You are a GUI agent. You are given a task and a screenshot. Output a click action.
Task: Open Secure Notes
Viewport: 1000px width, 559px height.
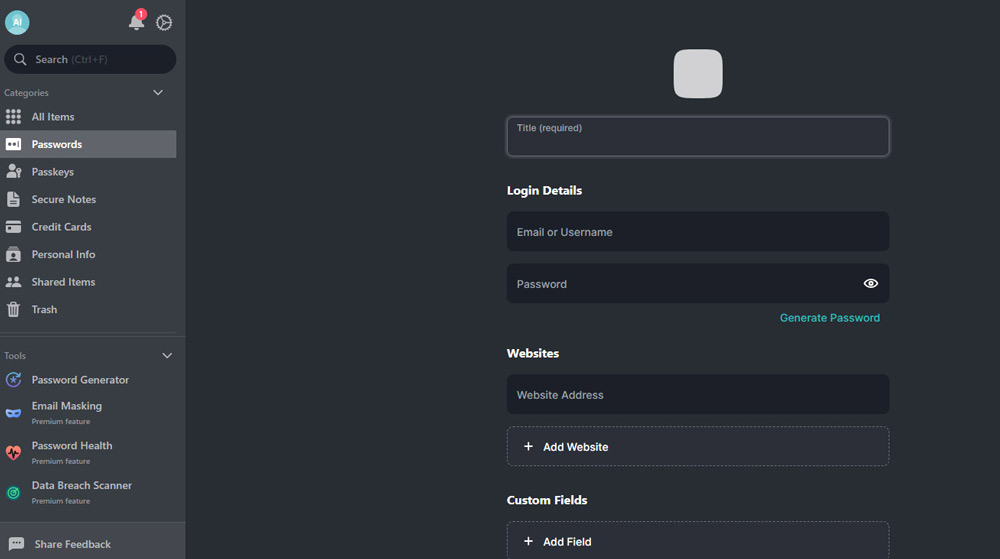coord(88,199)
